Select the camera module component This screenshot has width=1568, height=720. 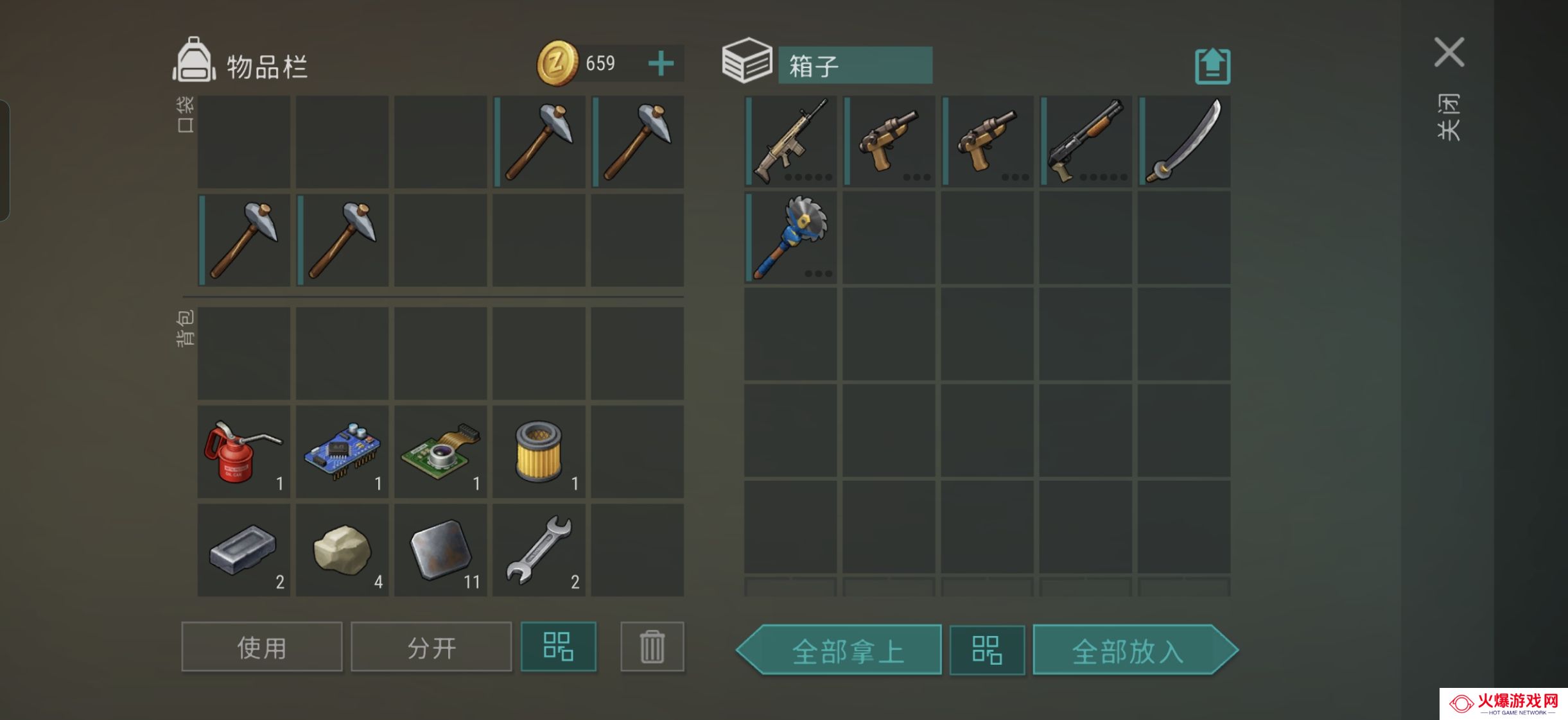440,452
